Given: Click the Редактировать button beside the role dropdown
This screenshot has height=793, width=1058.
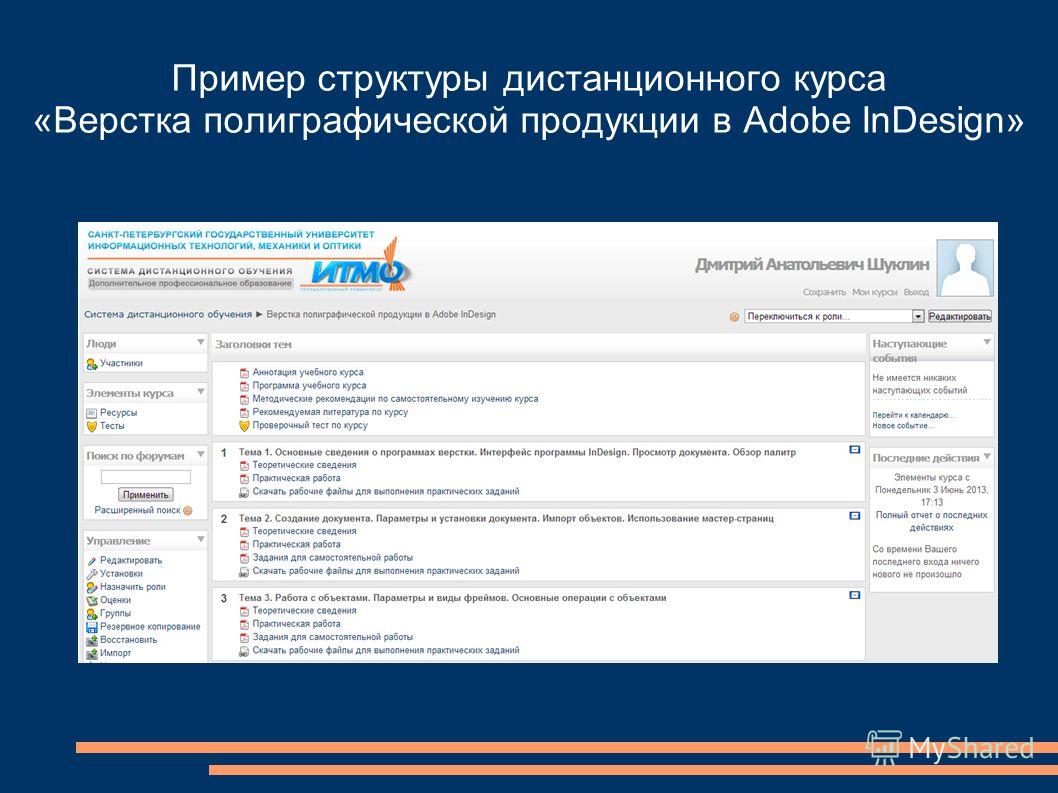Looking at the screenshot, I should click(x=959, y=316).
